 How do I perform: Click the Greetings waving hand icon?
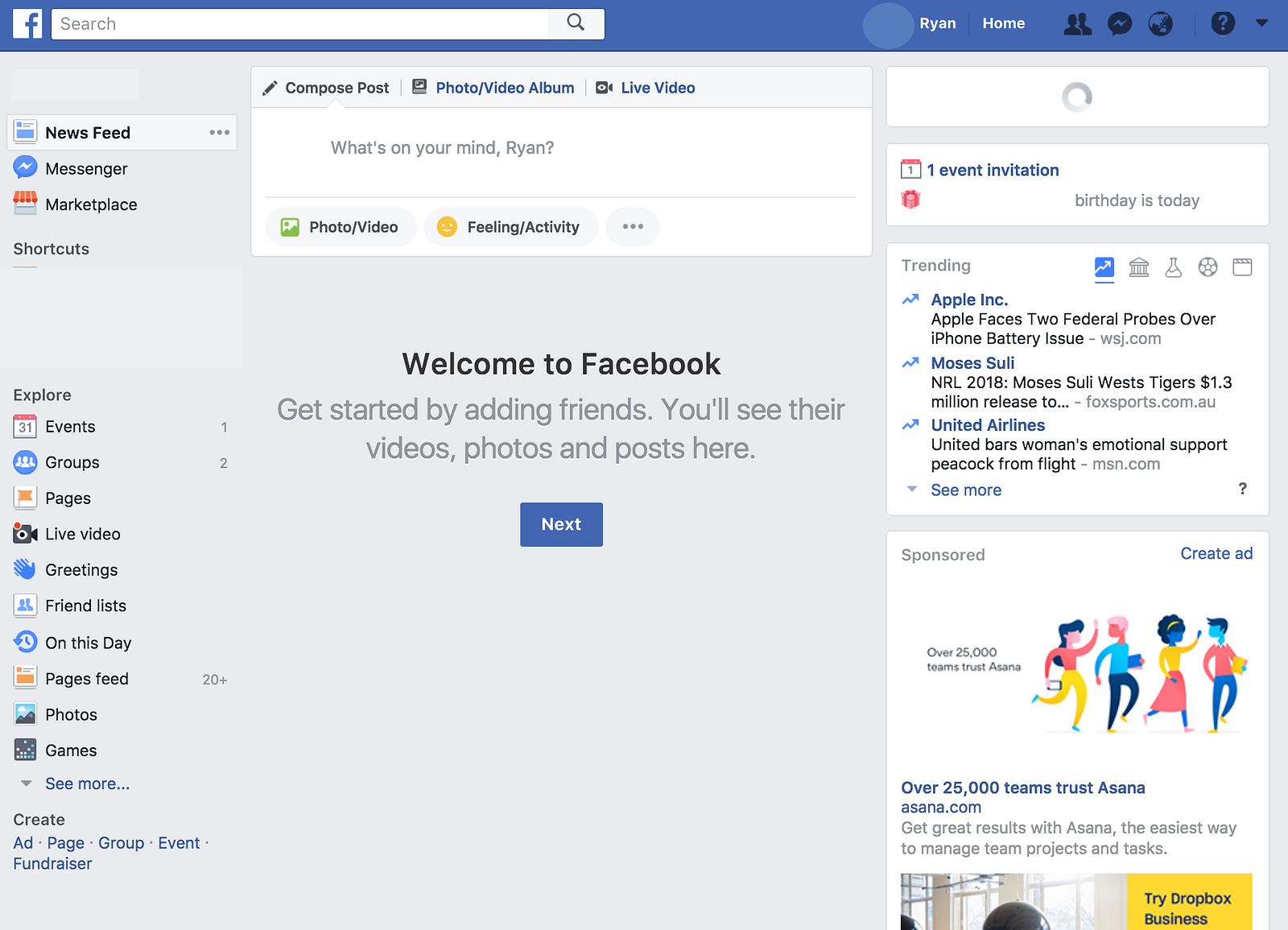25,569
